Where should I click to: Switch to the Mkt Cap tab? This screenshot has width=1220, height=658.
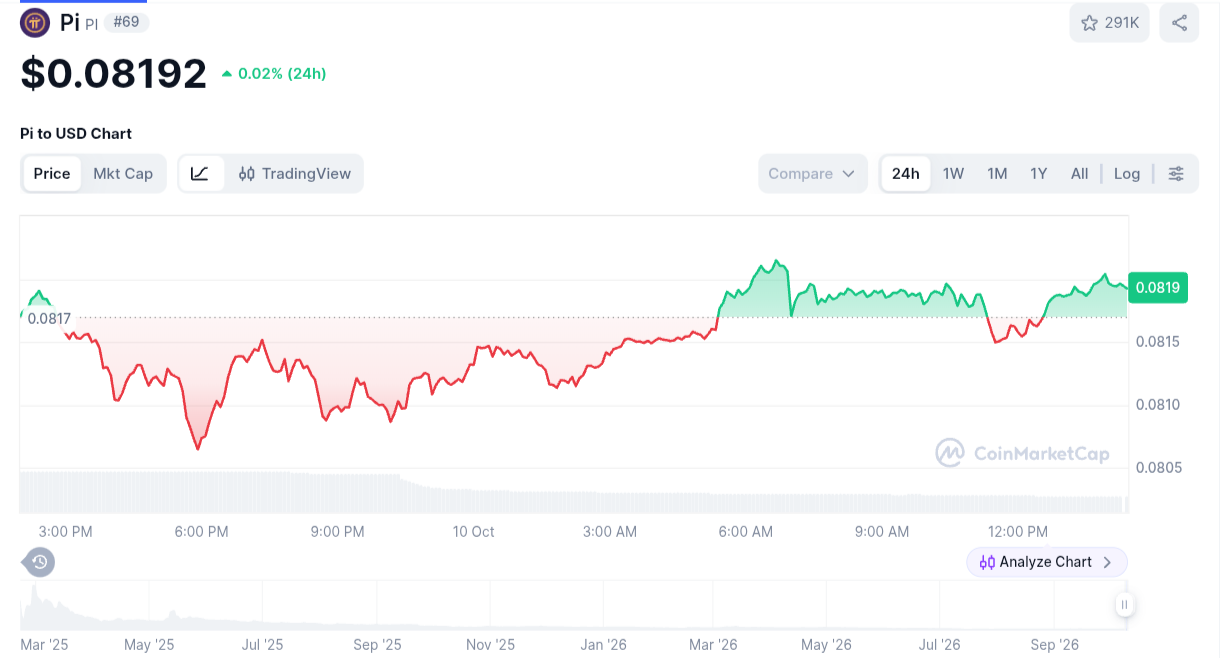coord(123,173)
